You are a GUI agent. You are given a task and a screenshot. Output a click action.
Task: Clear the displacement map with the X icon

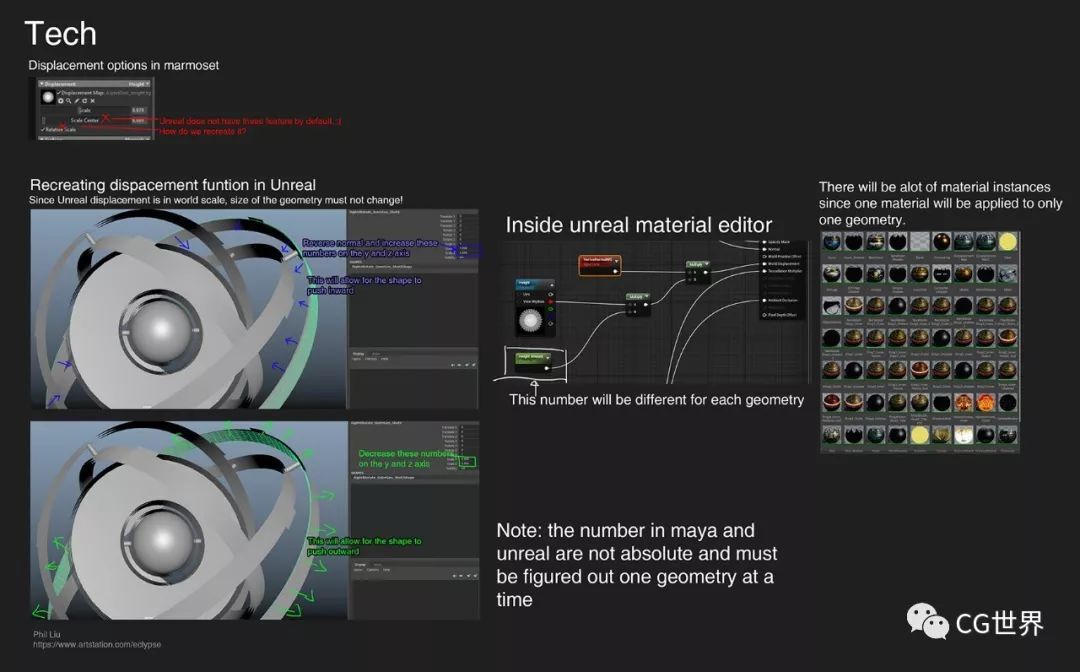click(x=92, y=101)
